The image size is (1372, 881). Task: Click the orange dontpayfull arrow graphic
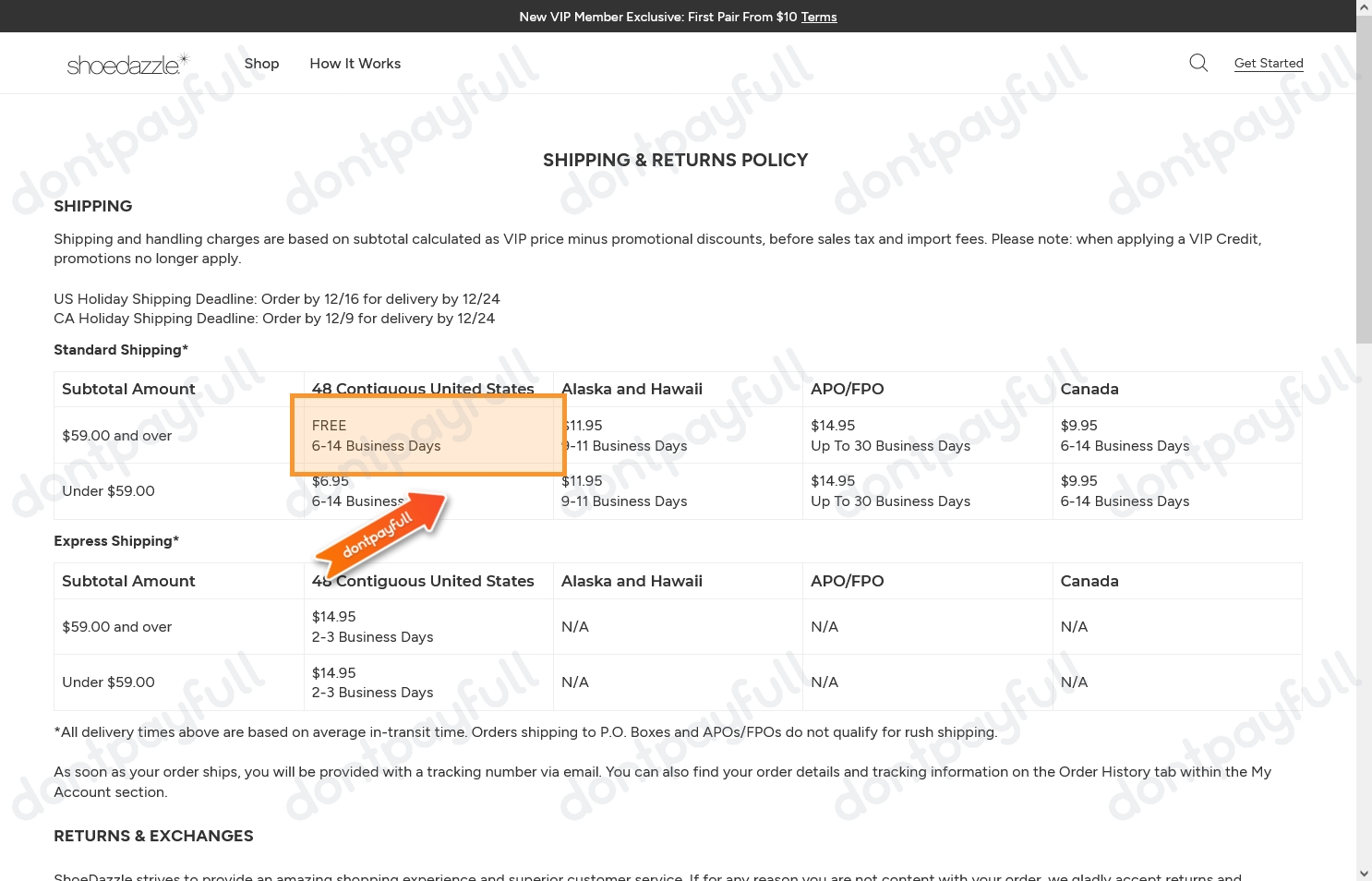[383, 531]
